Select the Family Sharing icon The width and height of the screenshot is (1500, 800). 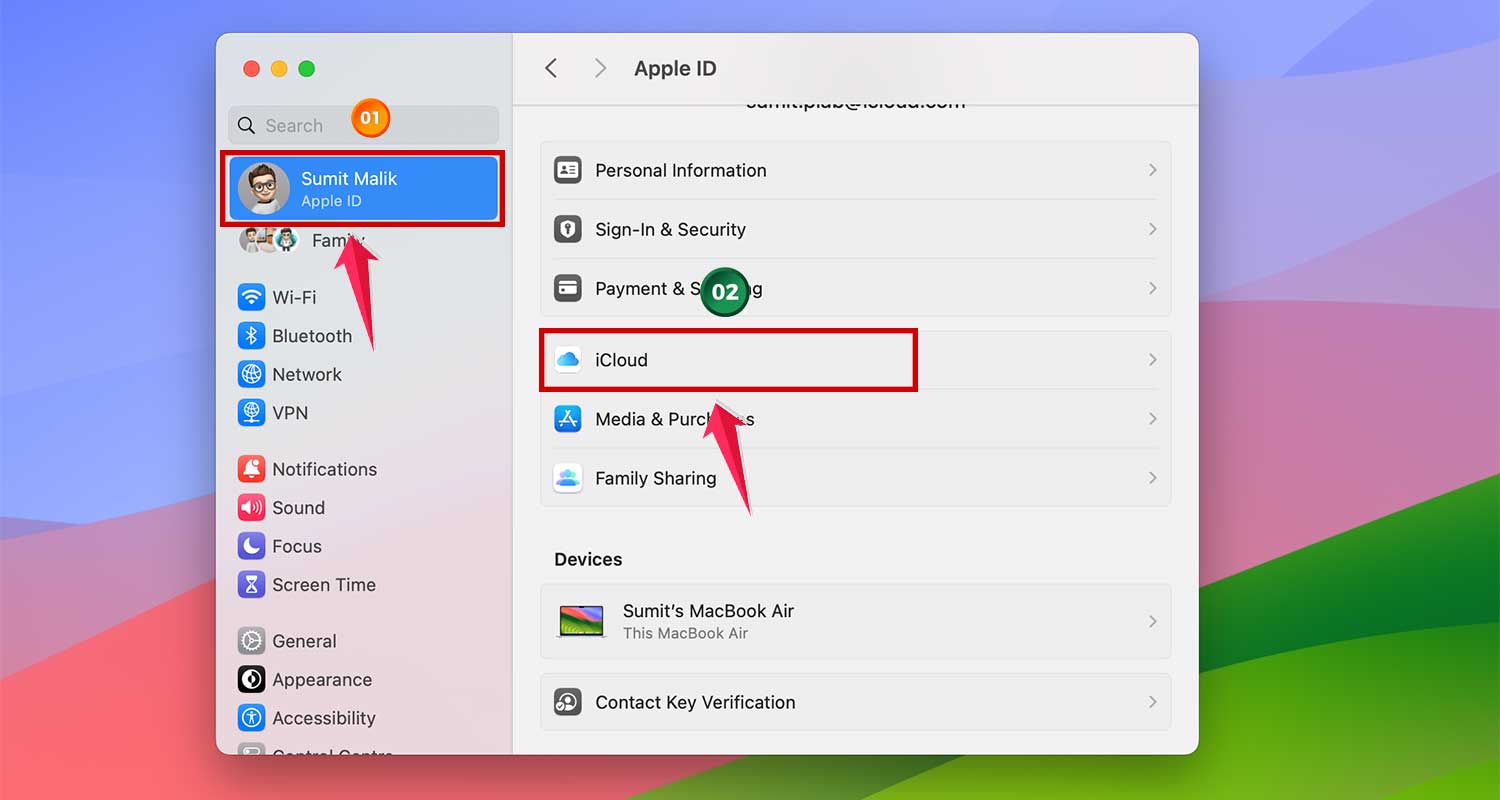point(568,478)
